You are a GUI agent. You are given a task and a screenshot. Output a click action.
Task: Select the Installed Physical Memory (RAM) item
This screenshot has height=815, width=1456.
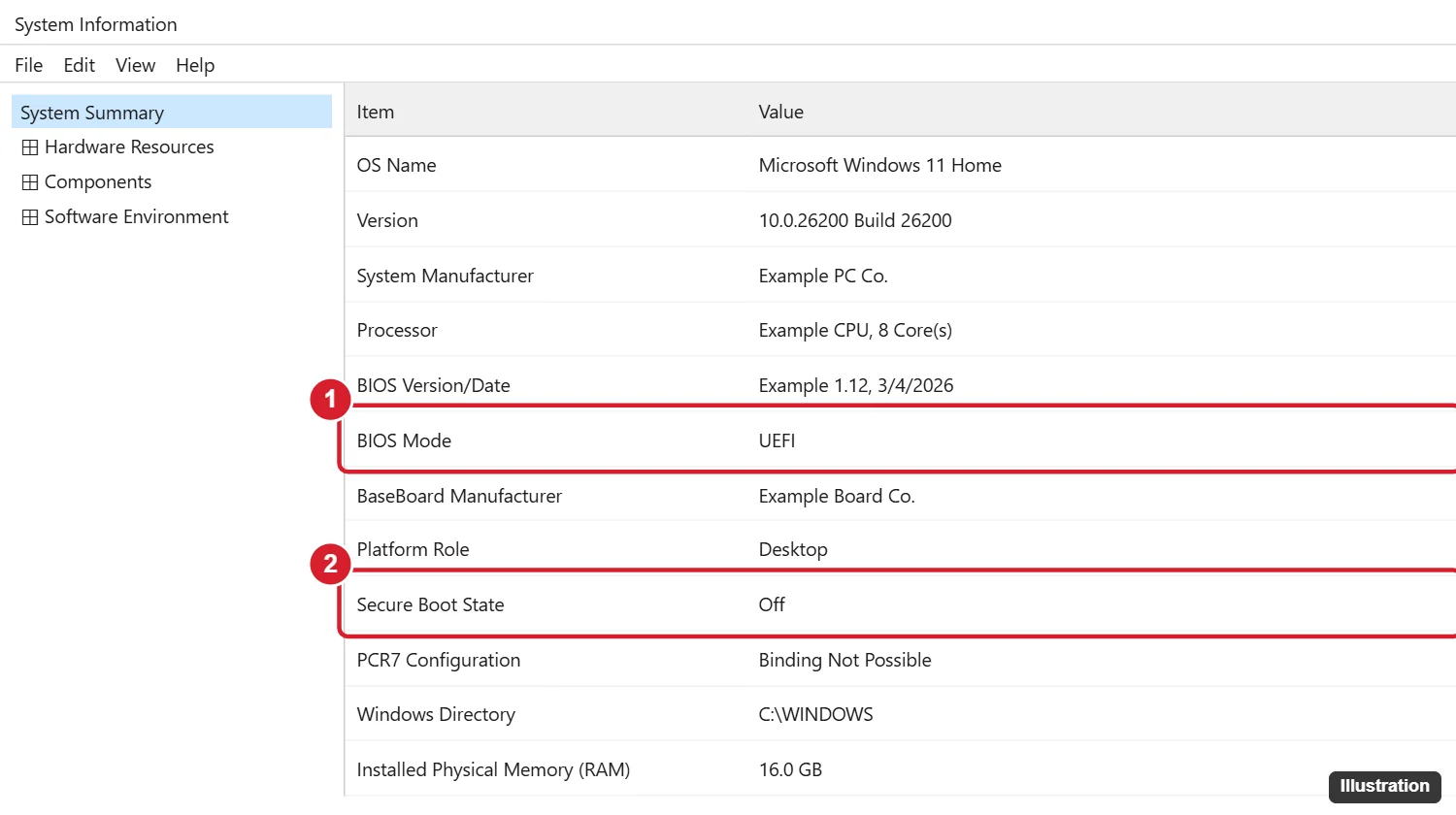pos(493,769)
